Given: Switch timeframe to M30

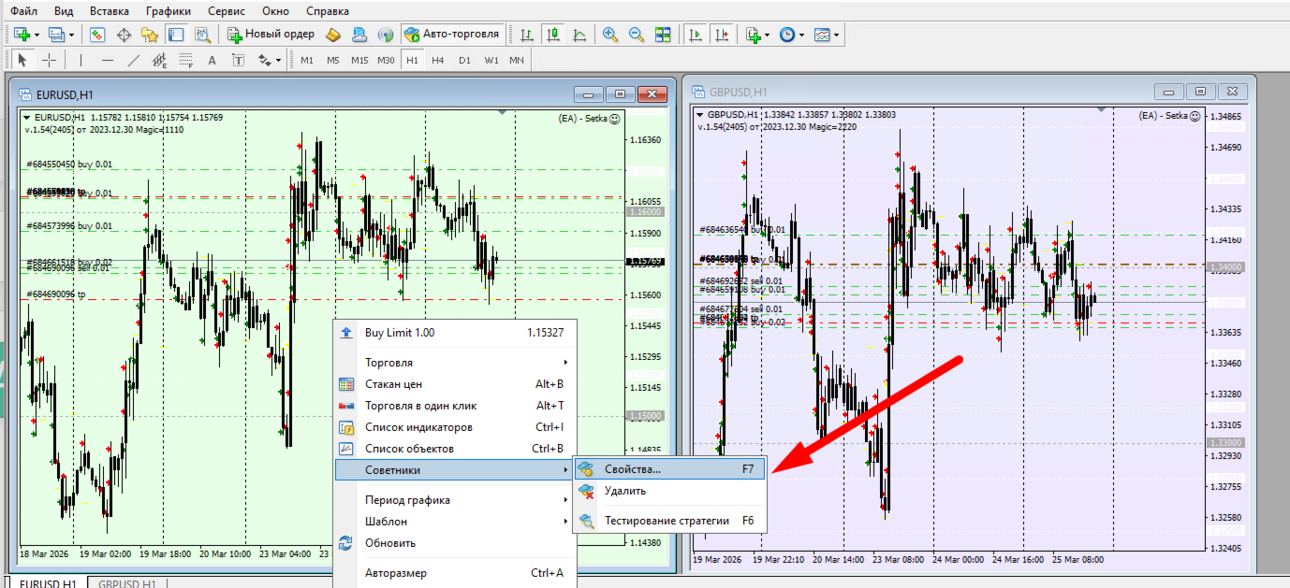Looking at the screenshot, I should [x=386, y=60].
